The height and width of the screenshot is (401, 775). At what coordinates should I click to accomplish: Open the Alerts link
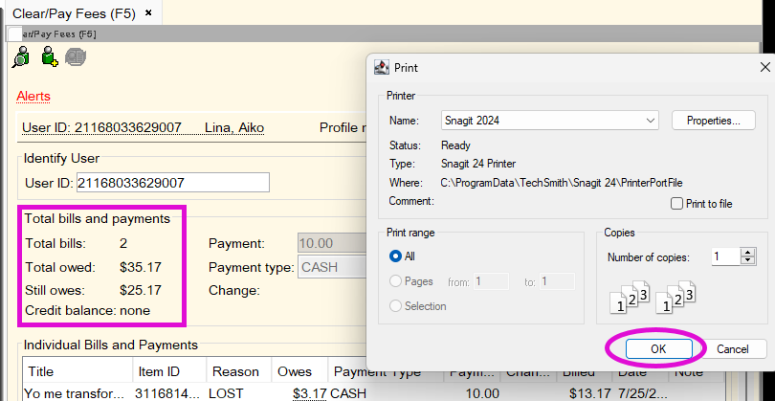(x=34, y=95)
